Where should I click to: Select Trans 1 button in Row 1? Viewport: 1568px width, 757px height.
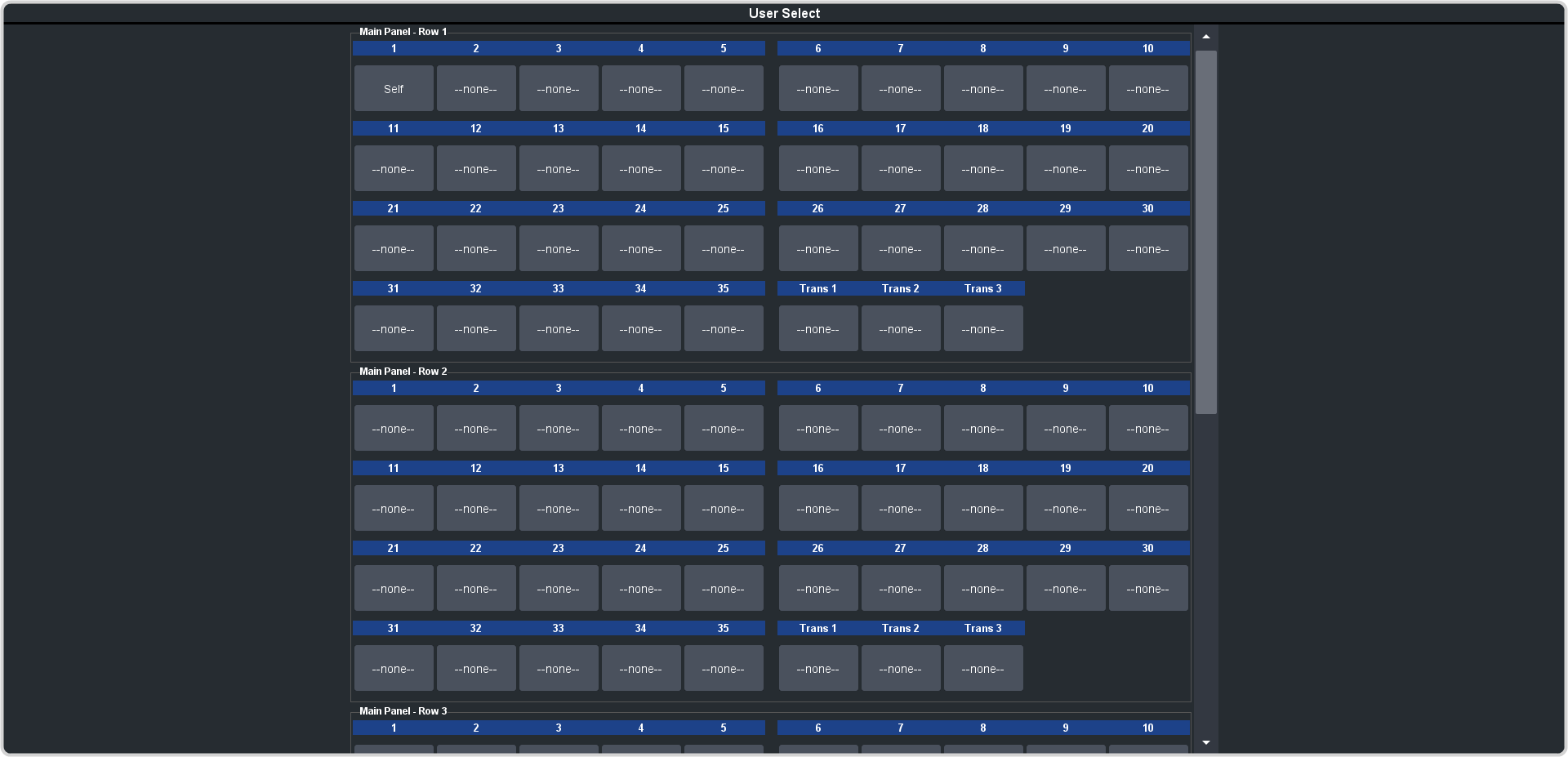coord(818,329)
